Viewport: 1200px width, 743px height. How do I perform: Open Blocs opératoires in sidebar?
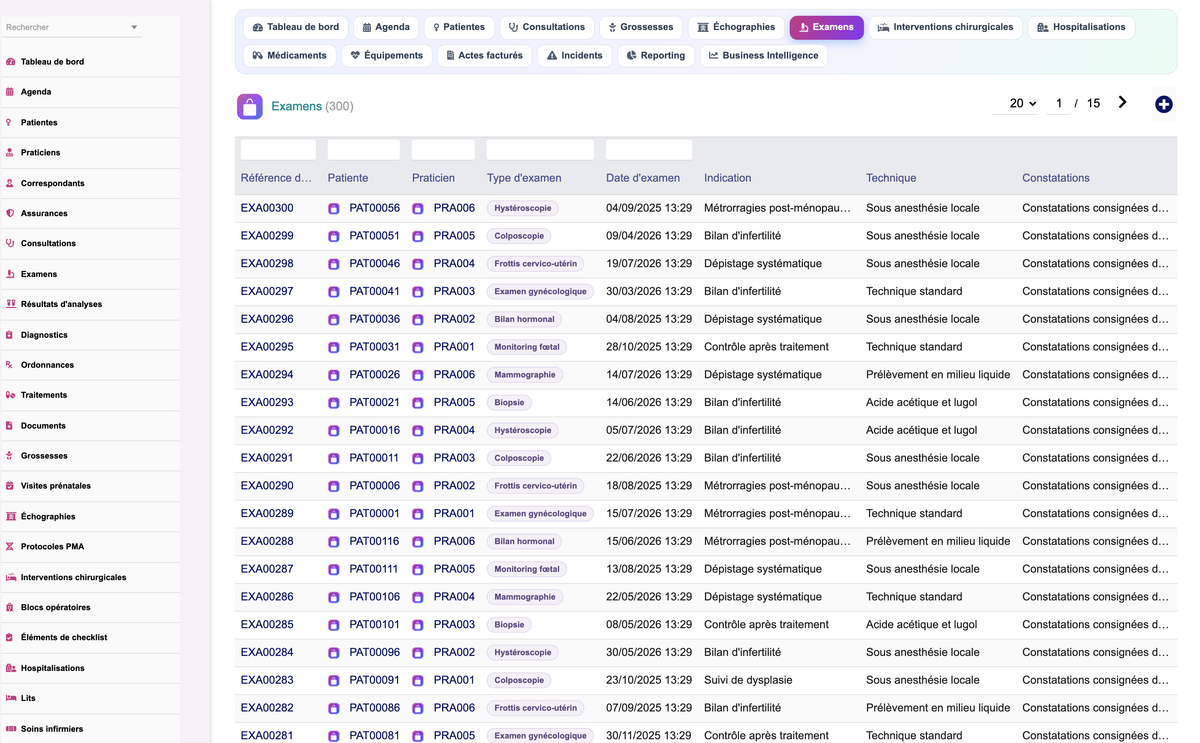56,607
